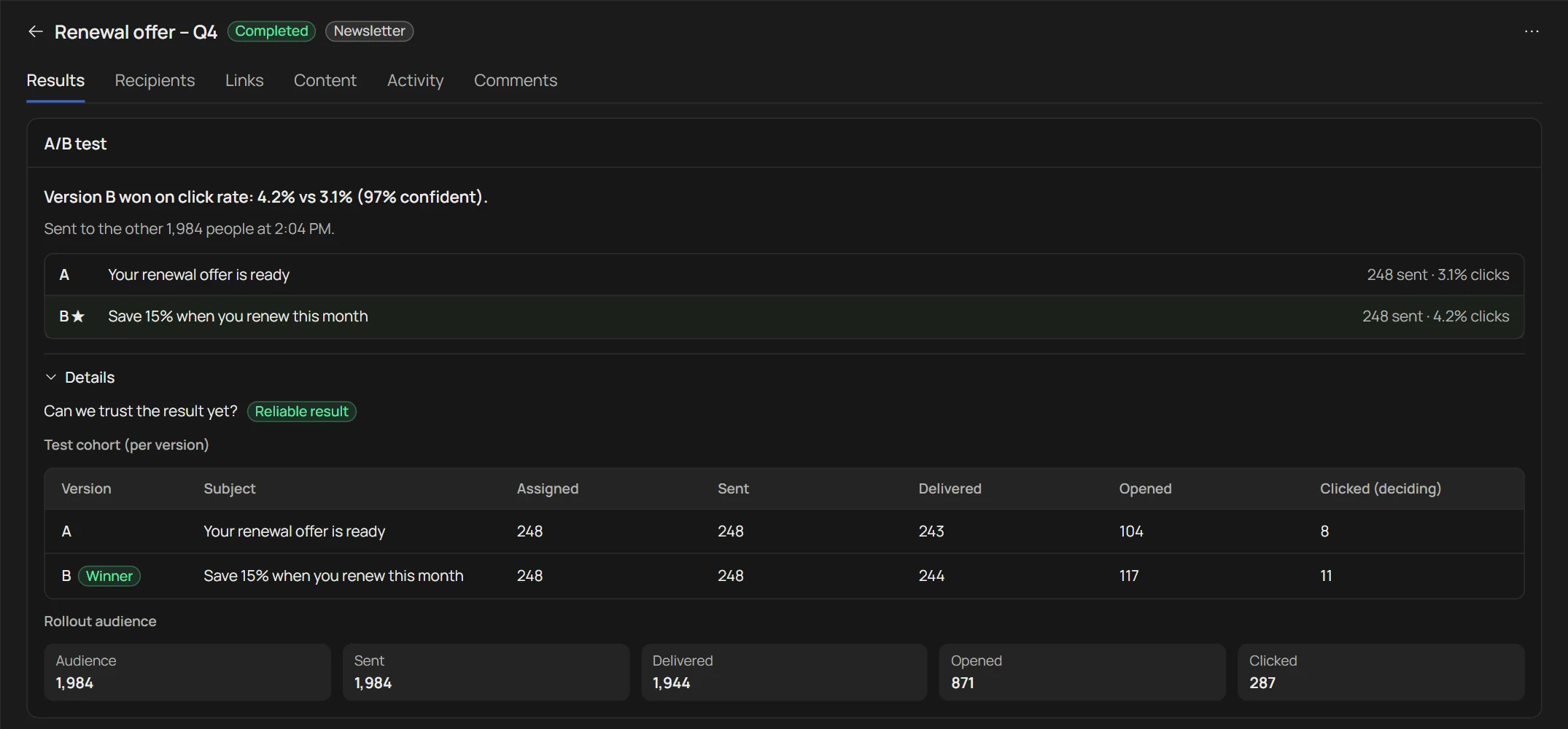
Task: Click the Audience 1,984 rollout card
Action: (187, 672)
